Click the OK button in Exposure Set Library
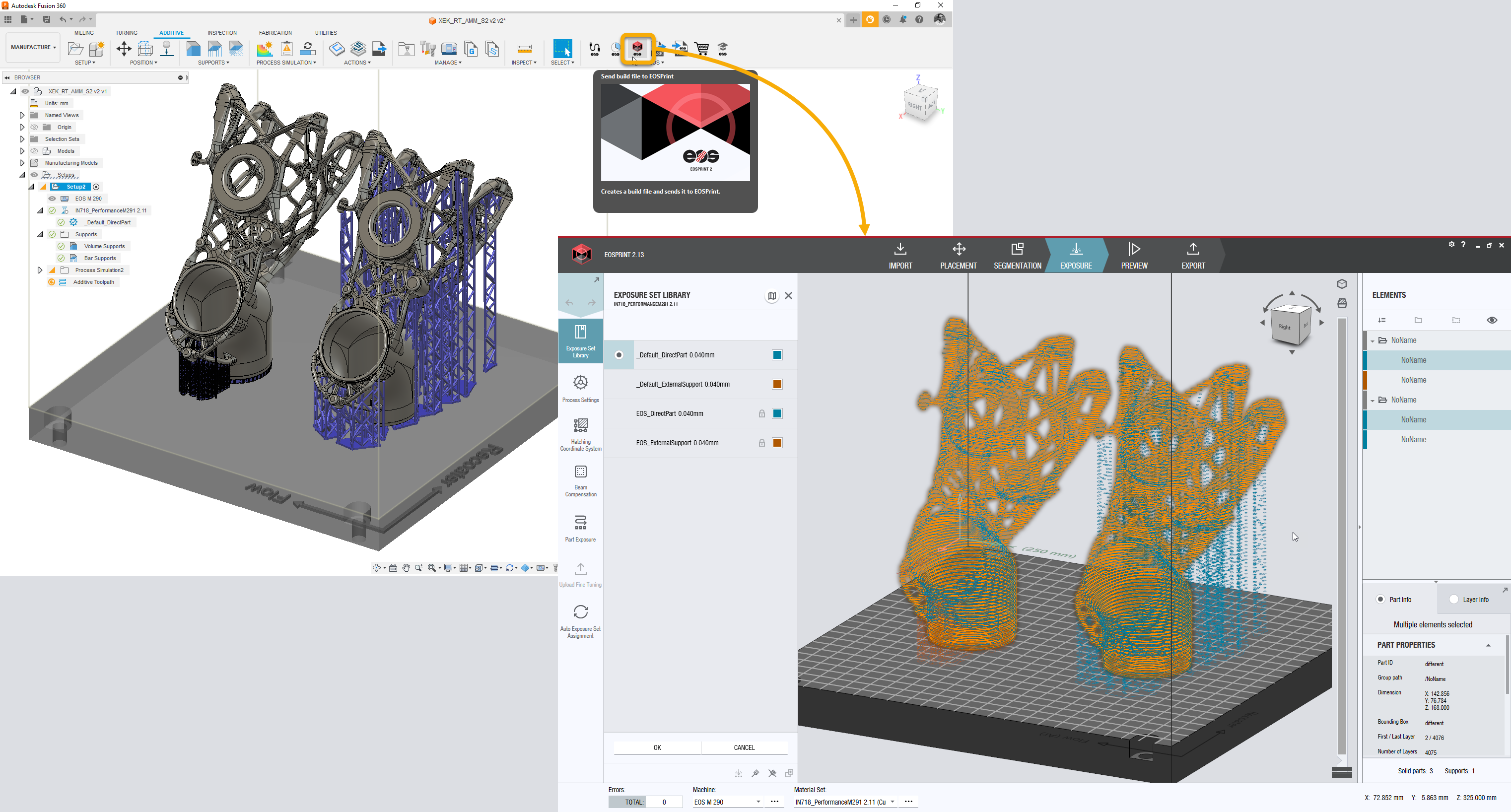1511x812 pixels. click(657, 747)
